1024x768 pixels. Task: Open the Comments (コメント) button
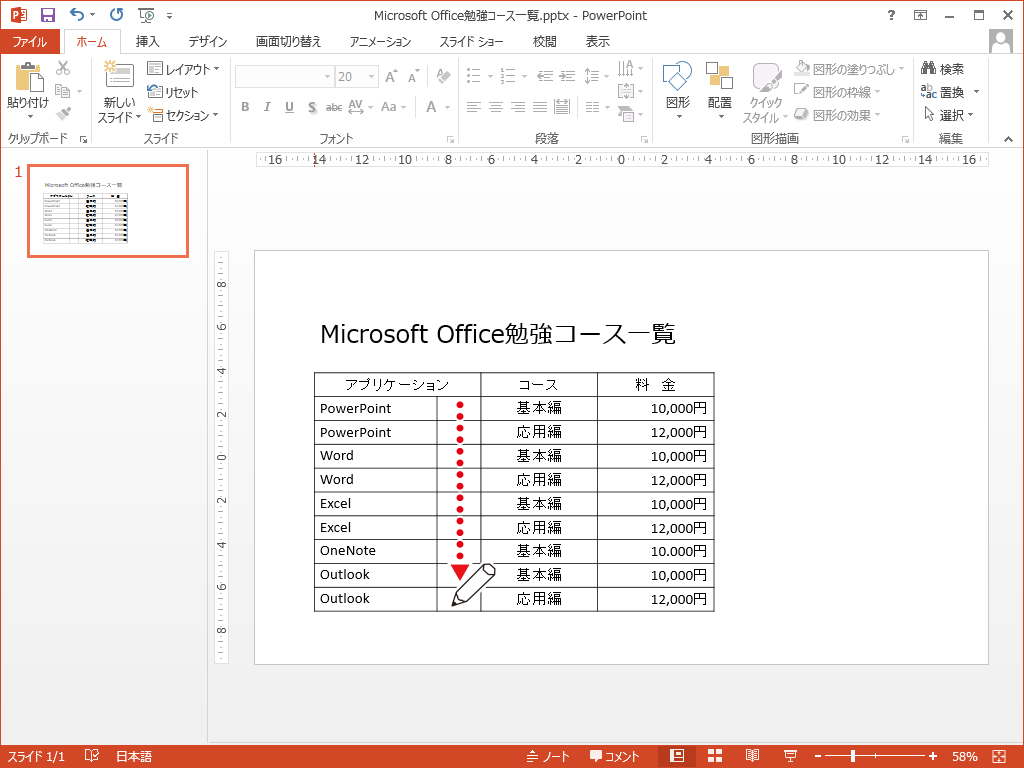[614, 756]
